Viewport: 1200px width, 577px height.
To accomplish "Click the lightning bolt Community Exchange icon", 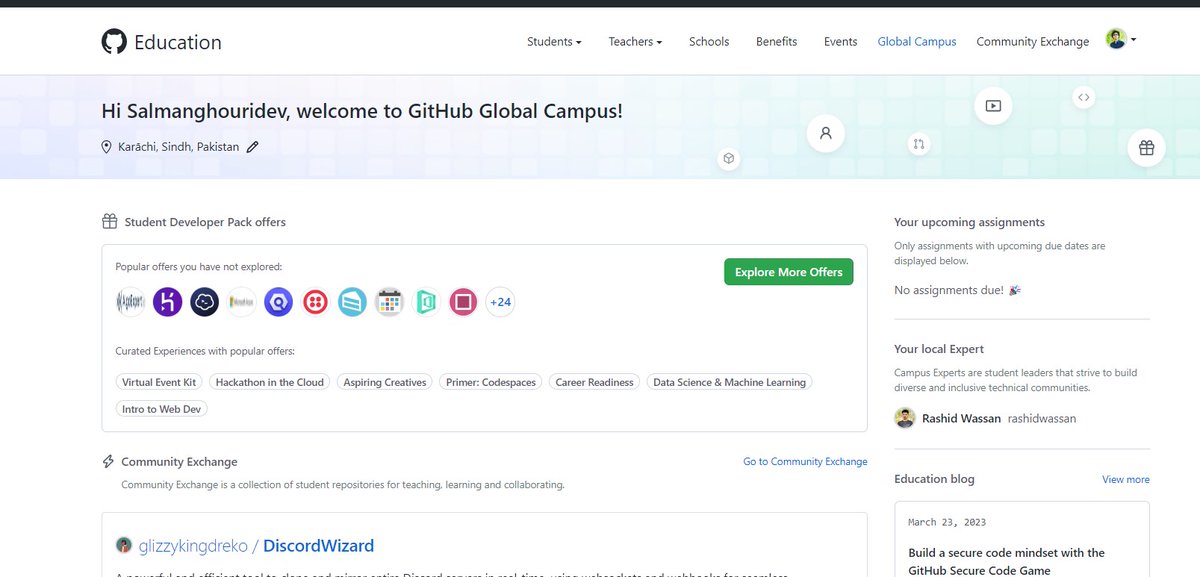I will pos(108,462).
